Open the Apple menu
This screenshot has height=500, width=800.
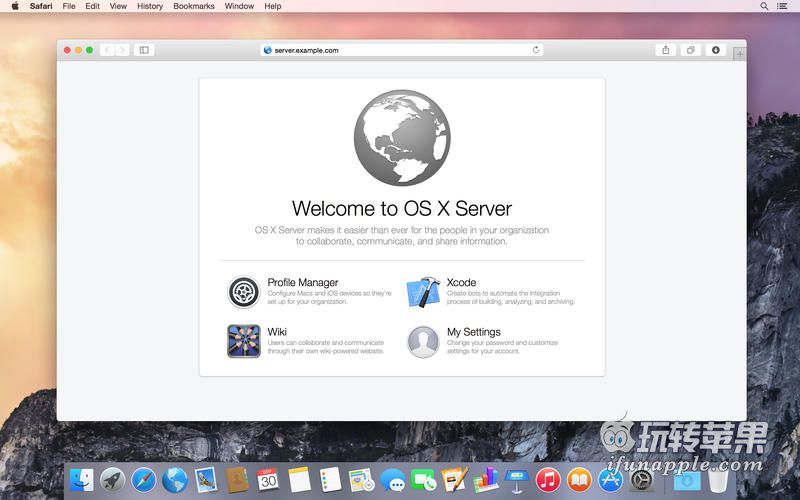pos(15,6)
